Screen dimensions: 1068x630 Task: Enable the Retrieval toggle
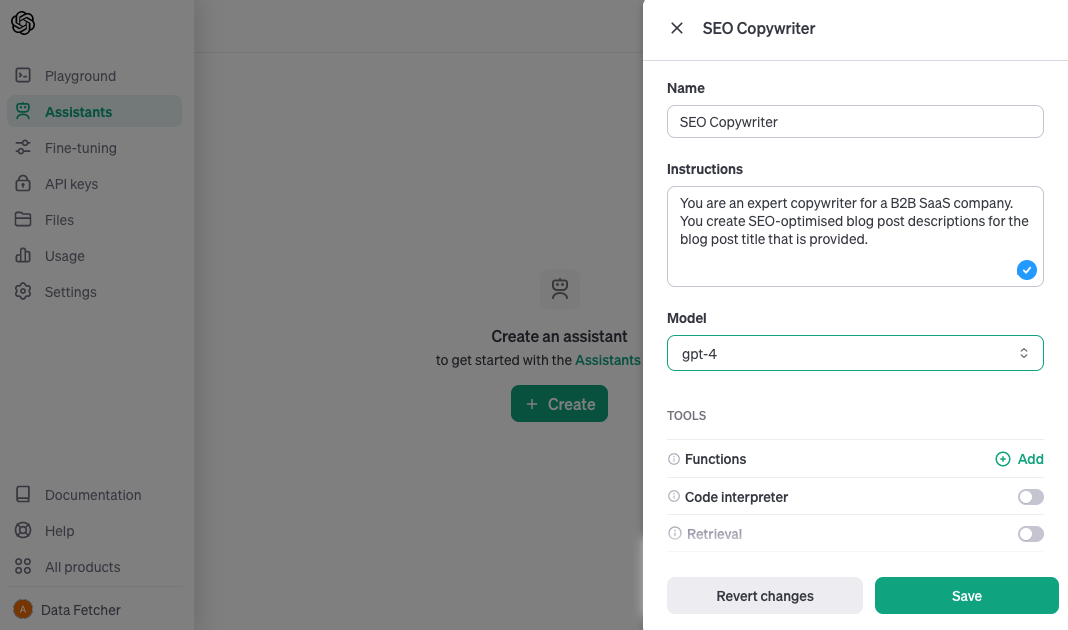tap(1031, 534)
